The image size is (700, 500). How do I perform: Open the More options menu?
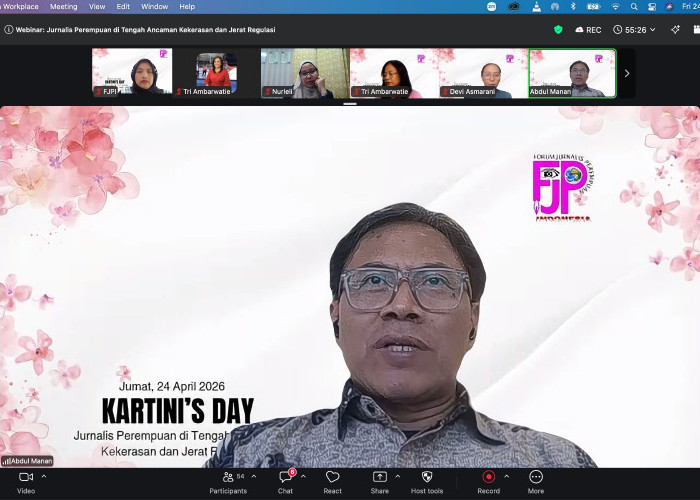(x=536, y=482)
